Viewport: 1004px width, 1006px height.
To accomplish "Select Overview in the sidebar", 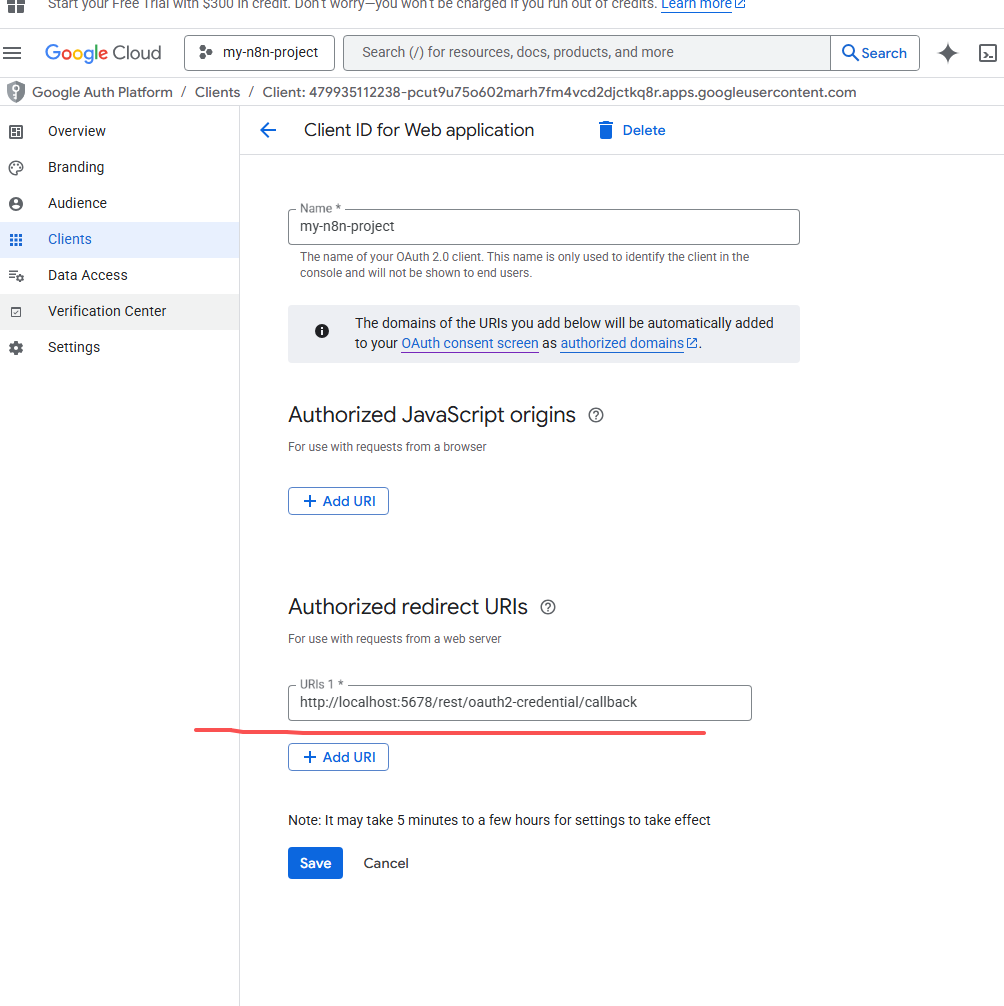I will point(76,131).
